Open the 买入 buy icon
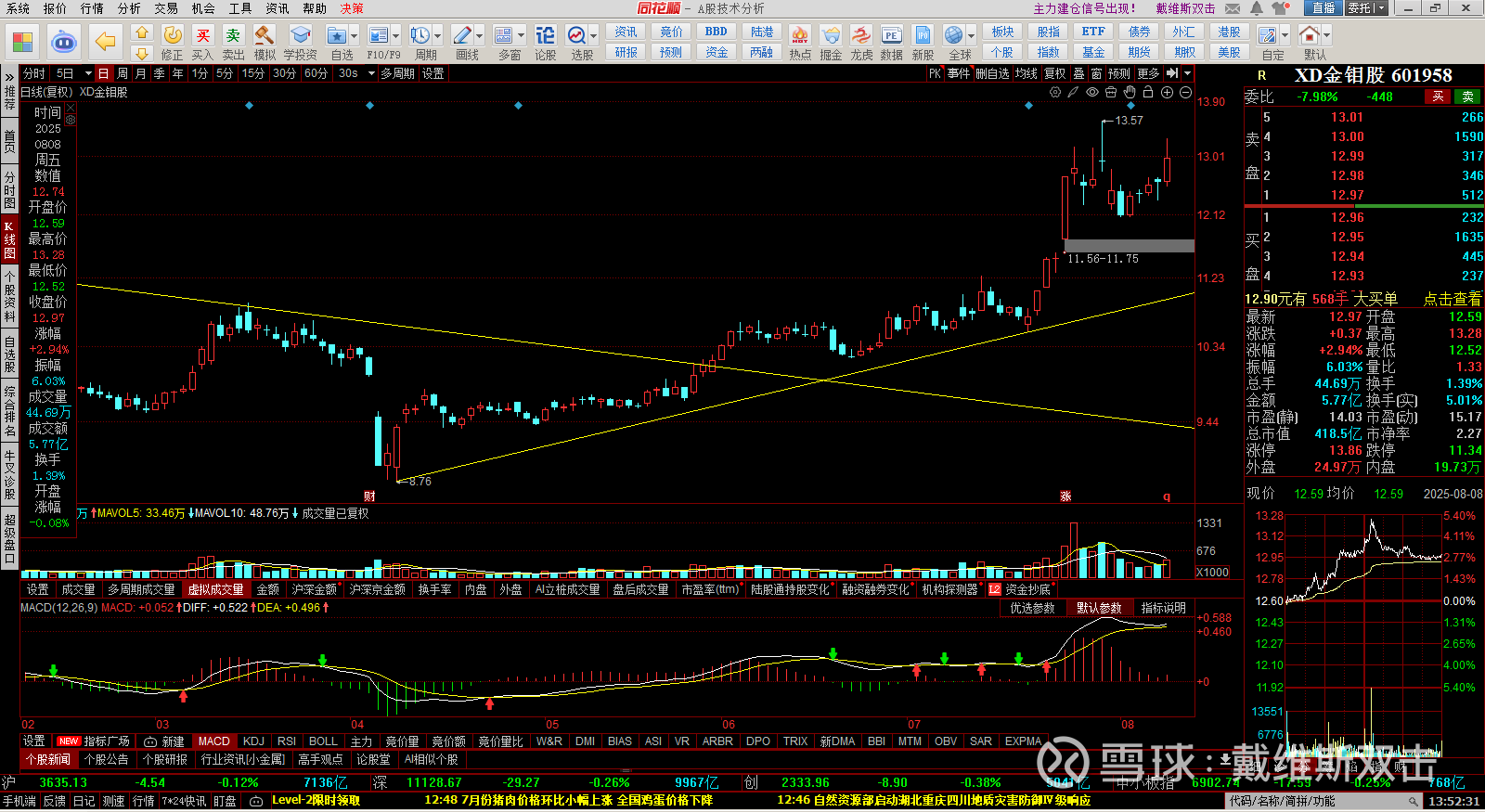Viewport: 1485px width, 812px height. pyautogui.click(x=202, y=35)
